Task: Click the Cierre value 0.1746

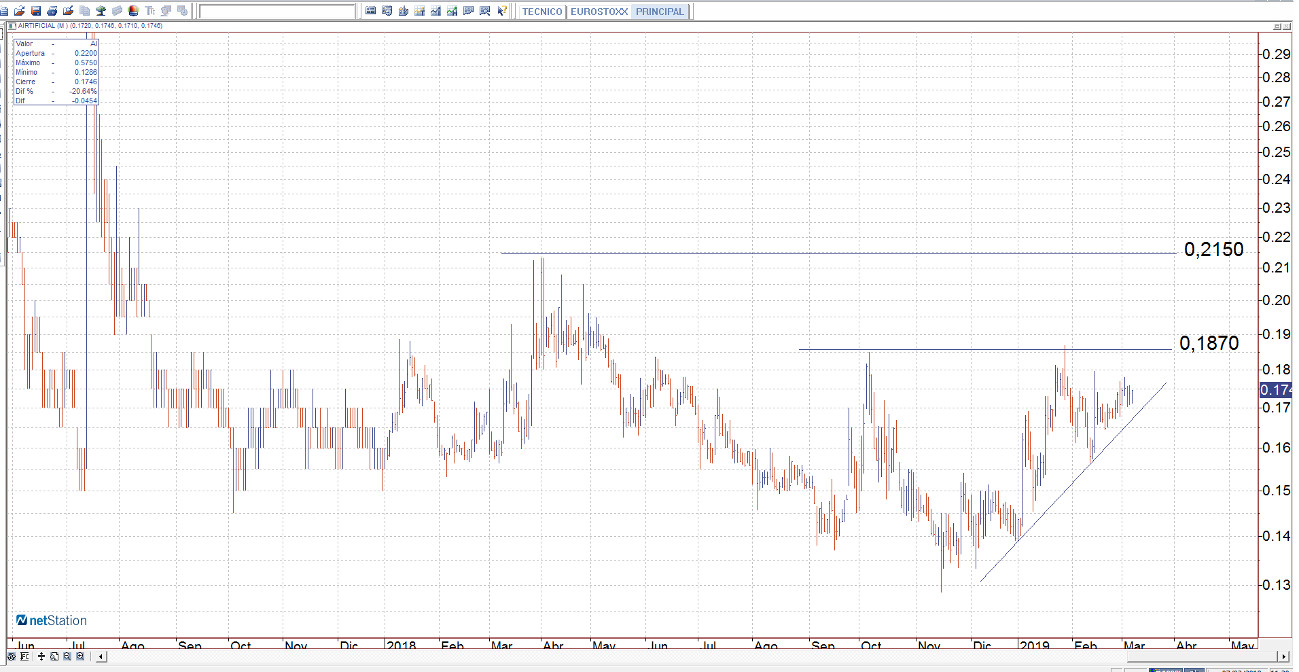Action: (x=86, y=82)
